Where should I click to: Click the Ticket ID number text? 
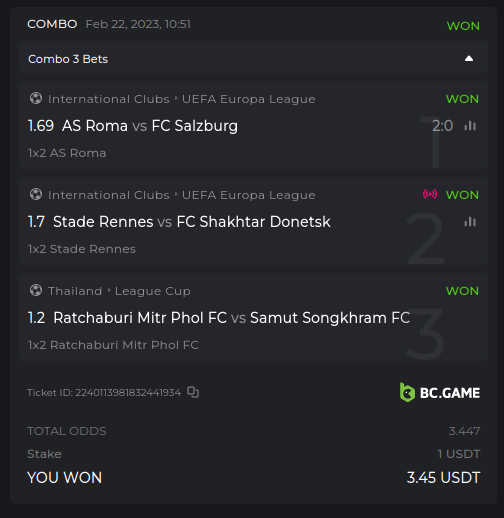click(128, 393)
